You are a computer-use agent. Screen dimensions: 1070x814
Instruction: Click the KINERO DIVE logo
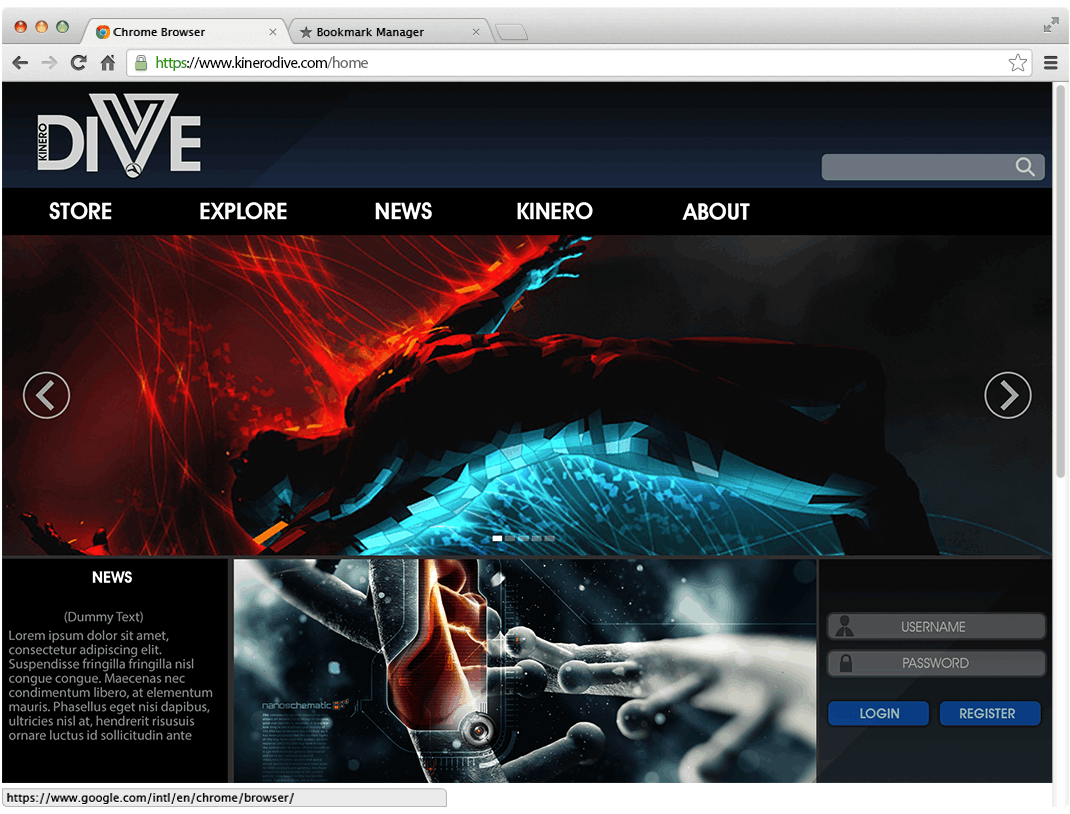[x=119, y=135]
